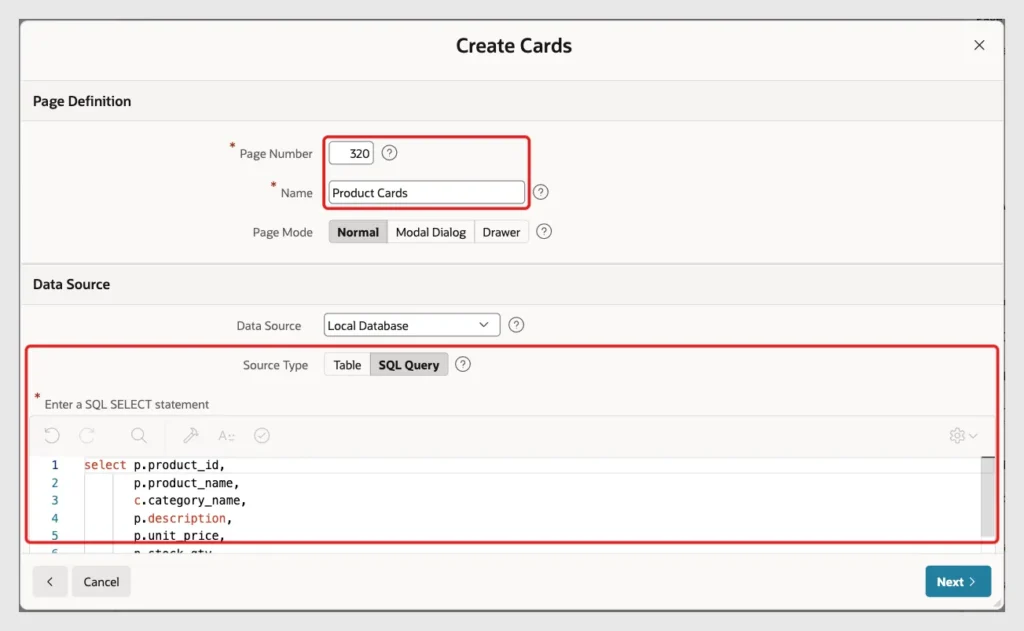The image size is (1024, 631).
Task: Close the Create Cards dialog
Action: click(979, 45)
